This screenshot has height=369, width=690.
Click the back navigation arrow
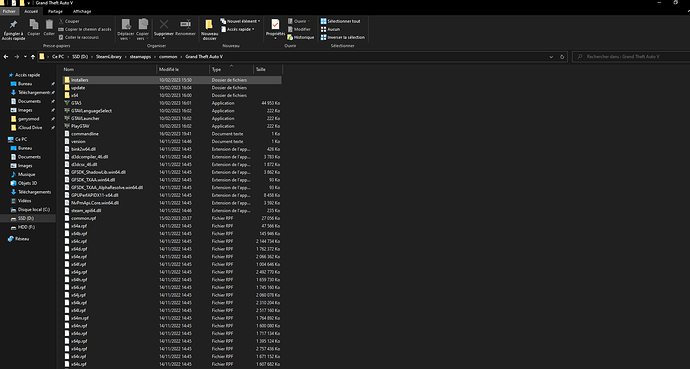(6, 57)
